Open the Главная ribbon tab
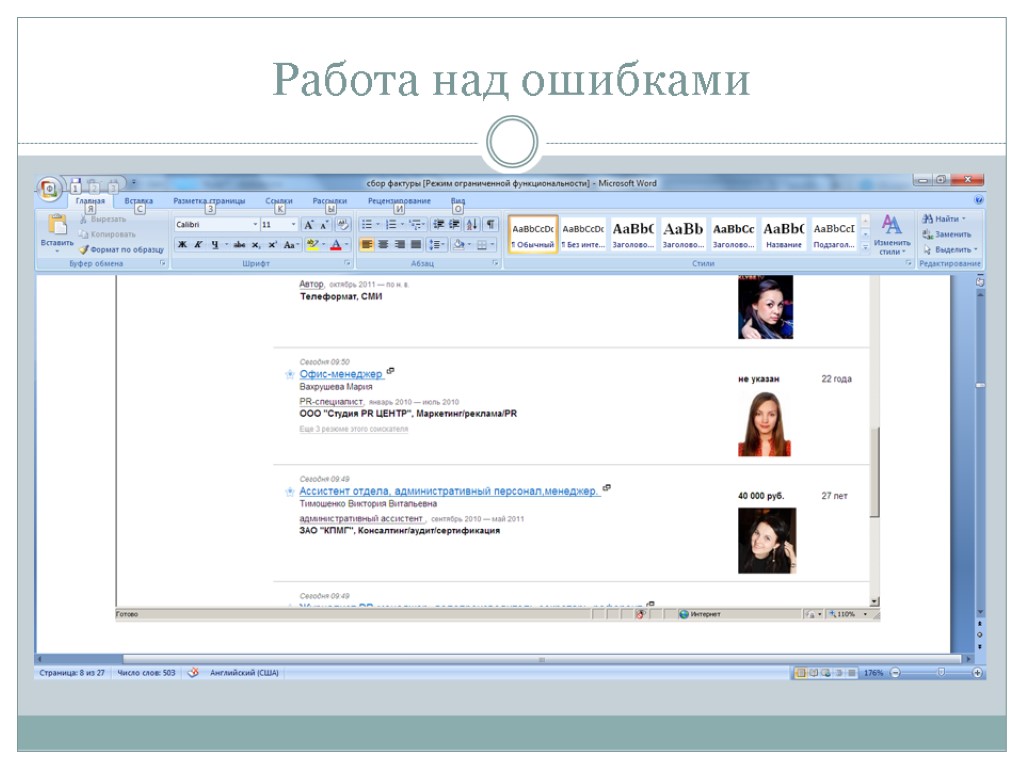Viewport: 1024px width, 768px height. click(x=90, y=201)
